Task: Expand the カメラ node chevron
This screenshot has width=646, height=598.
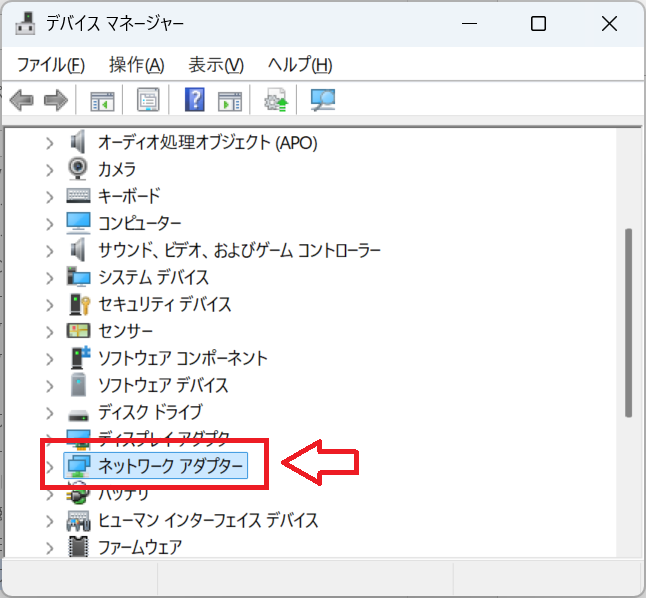Action: click(x=50, y=170)
